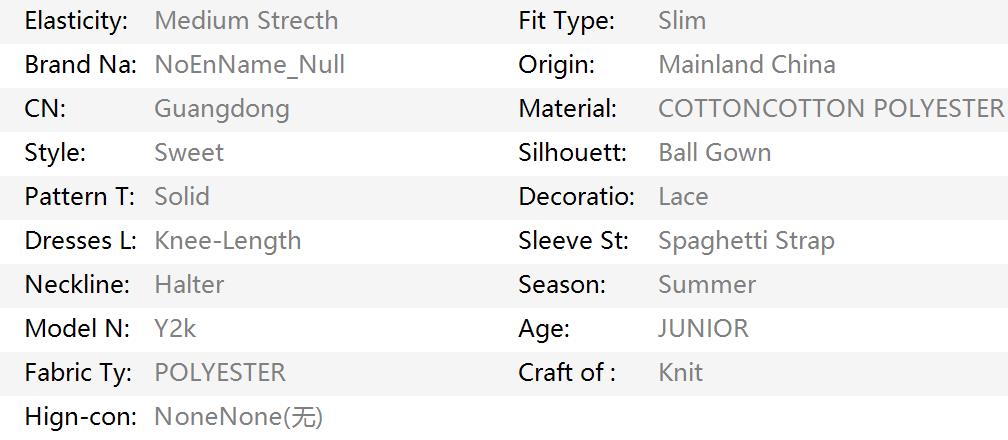
Task: Click the NoEnName_Null brand value
Action: [x=250, y=65]
